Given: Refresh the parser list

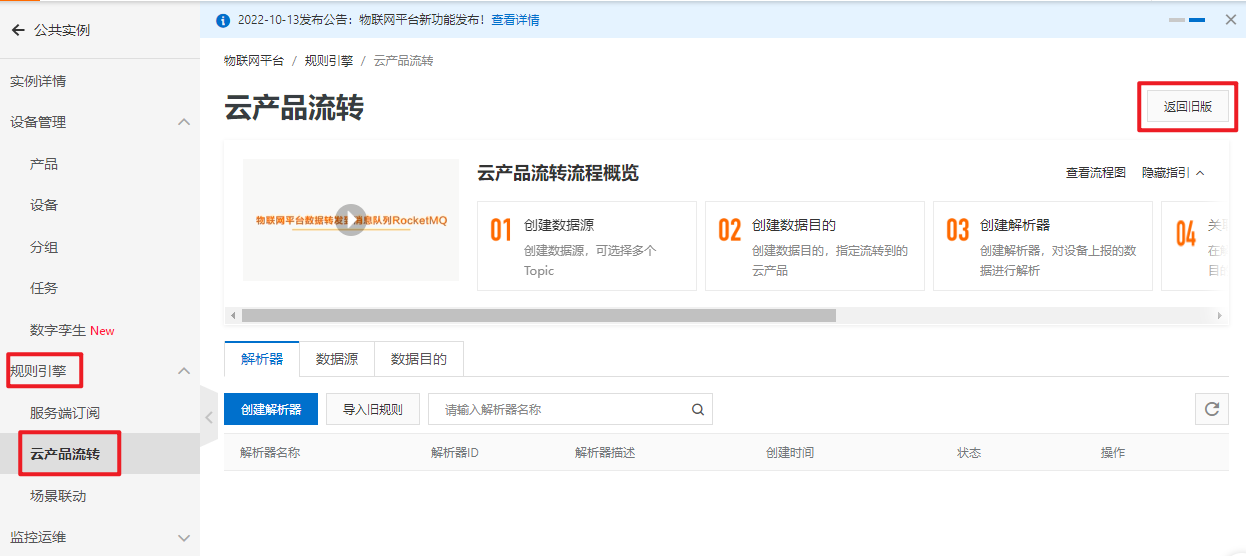Looking at the screenshot, I should pos(1212,409).
